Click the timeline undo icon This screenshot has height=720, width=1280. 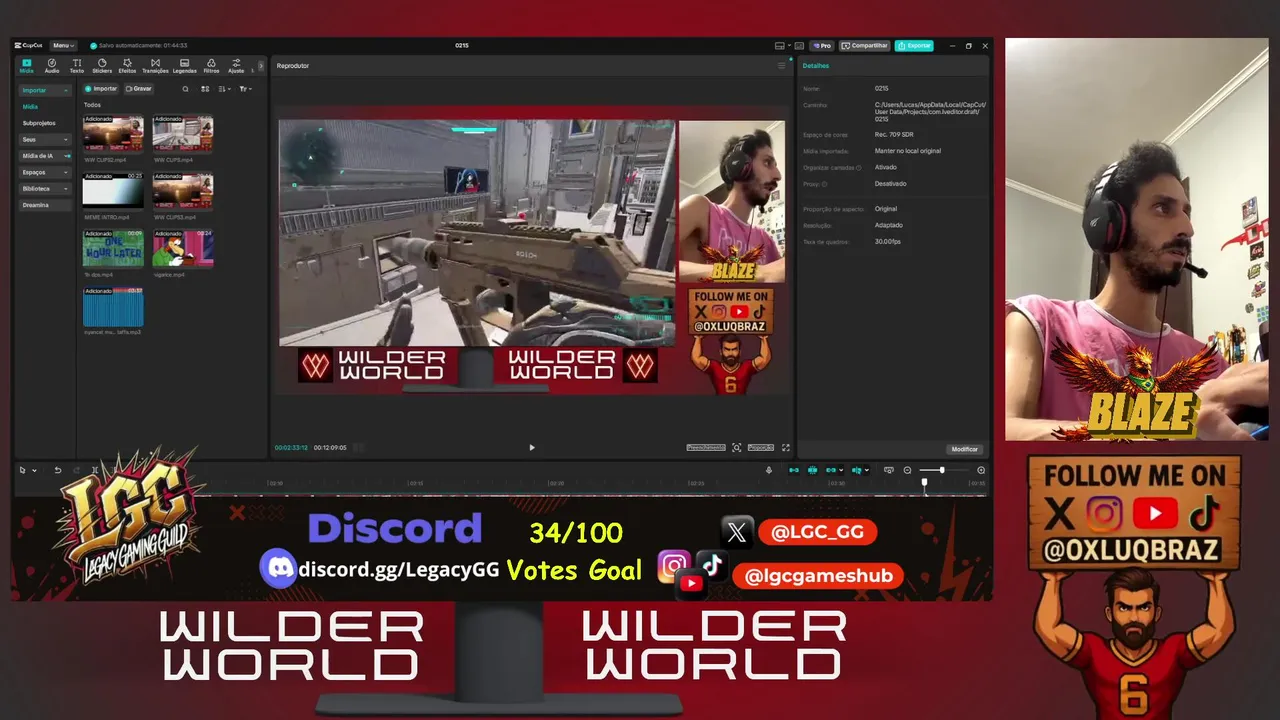pyautogui.click(x=58, y=470)
